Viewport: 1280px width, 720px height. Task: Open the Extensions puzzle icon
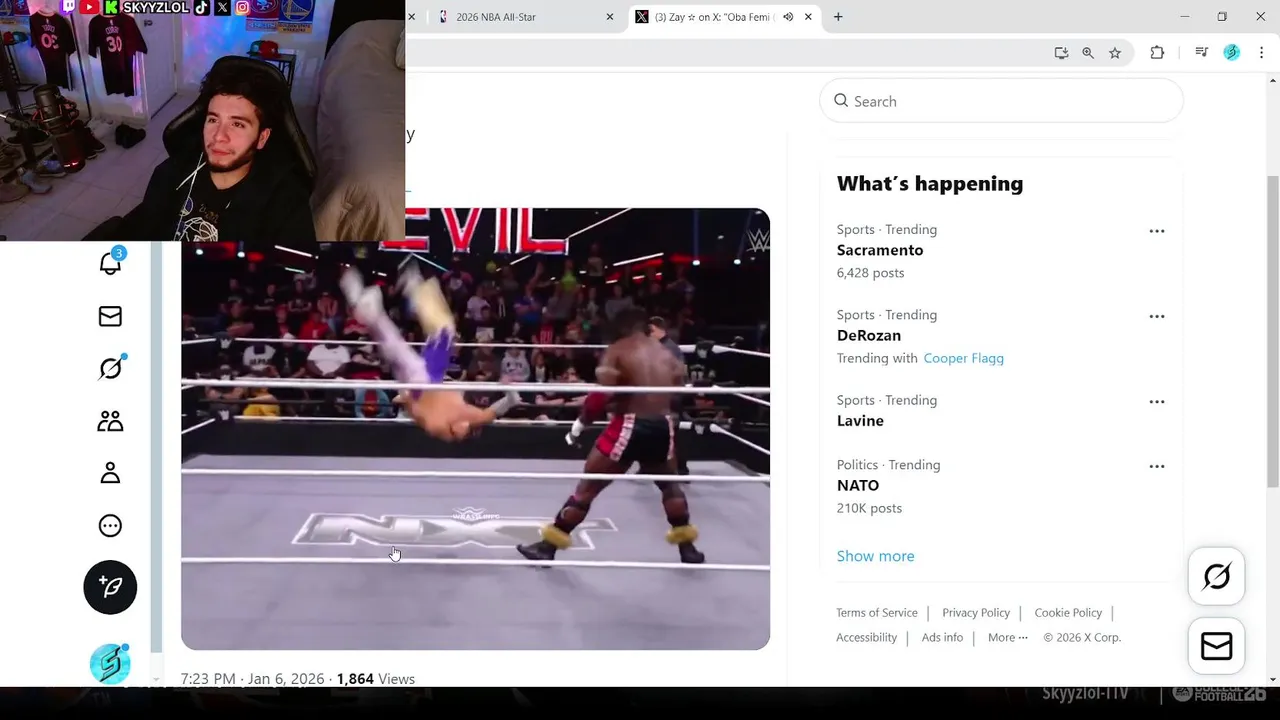click(x=1157, y=53)
